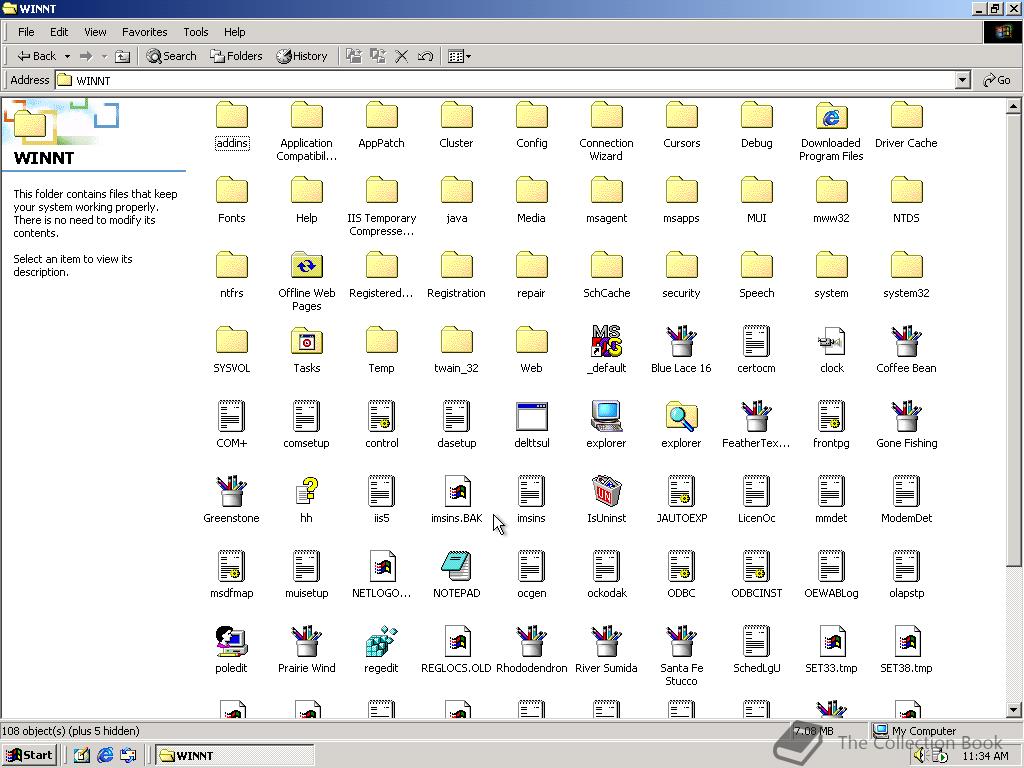1024x768 pixels.
Task: Open the Tools menu
Action: [x=195, y=32]
